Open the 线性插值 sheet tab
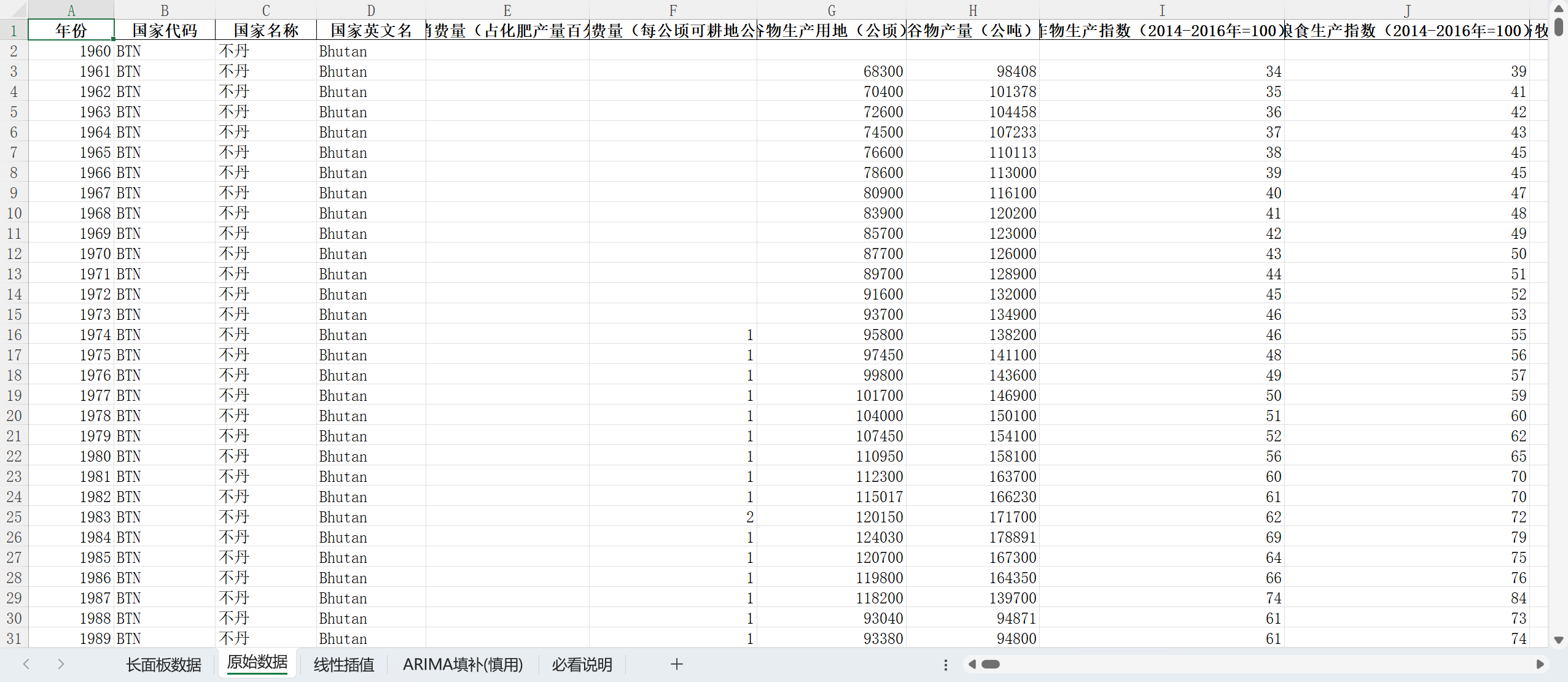1568x682 pixels. (x=343, y=665)
